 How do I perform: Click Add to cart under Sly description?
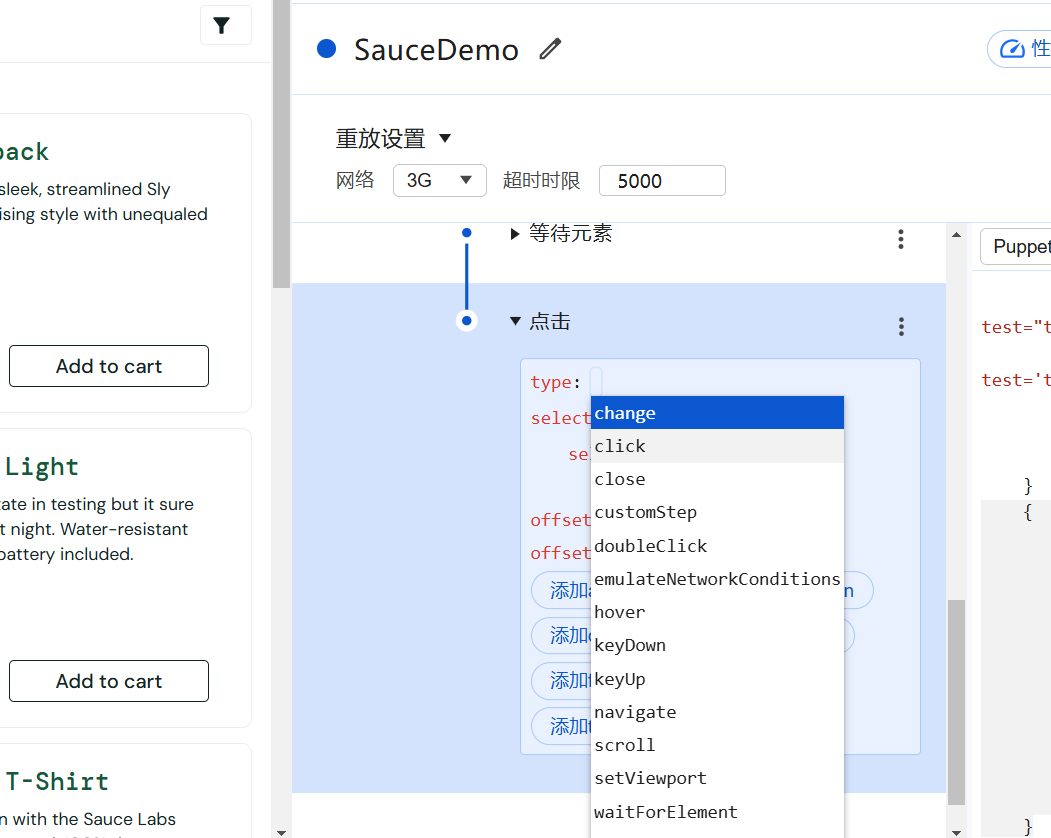[109, 366]
